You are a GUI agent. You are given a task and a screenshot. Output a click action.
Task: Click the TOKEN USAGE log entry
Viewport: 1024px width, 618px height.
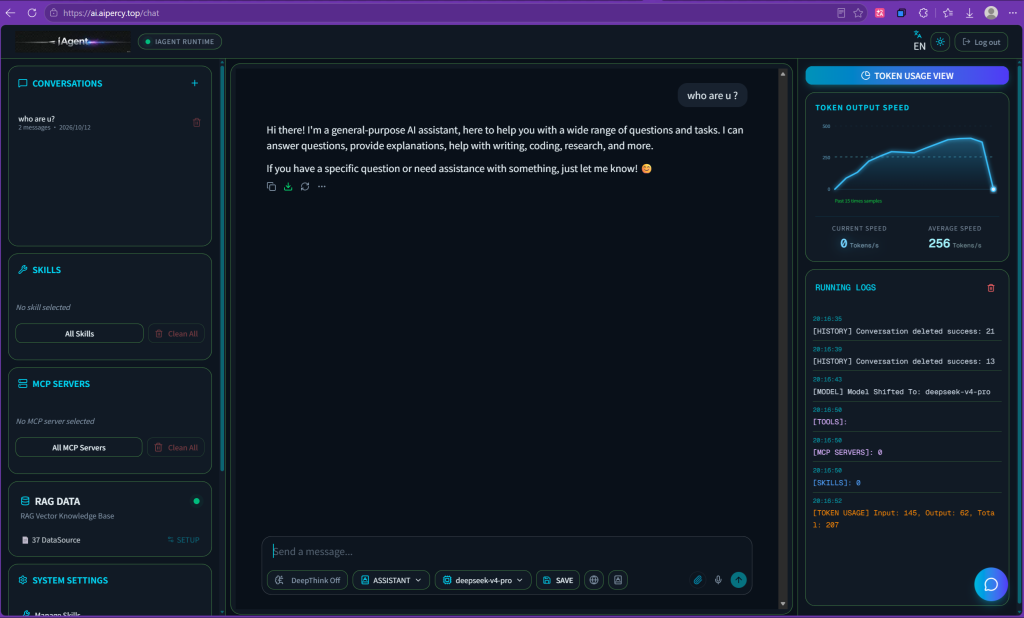(904, 519)
